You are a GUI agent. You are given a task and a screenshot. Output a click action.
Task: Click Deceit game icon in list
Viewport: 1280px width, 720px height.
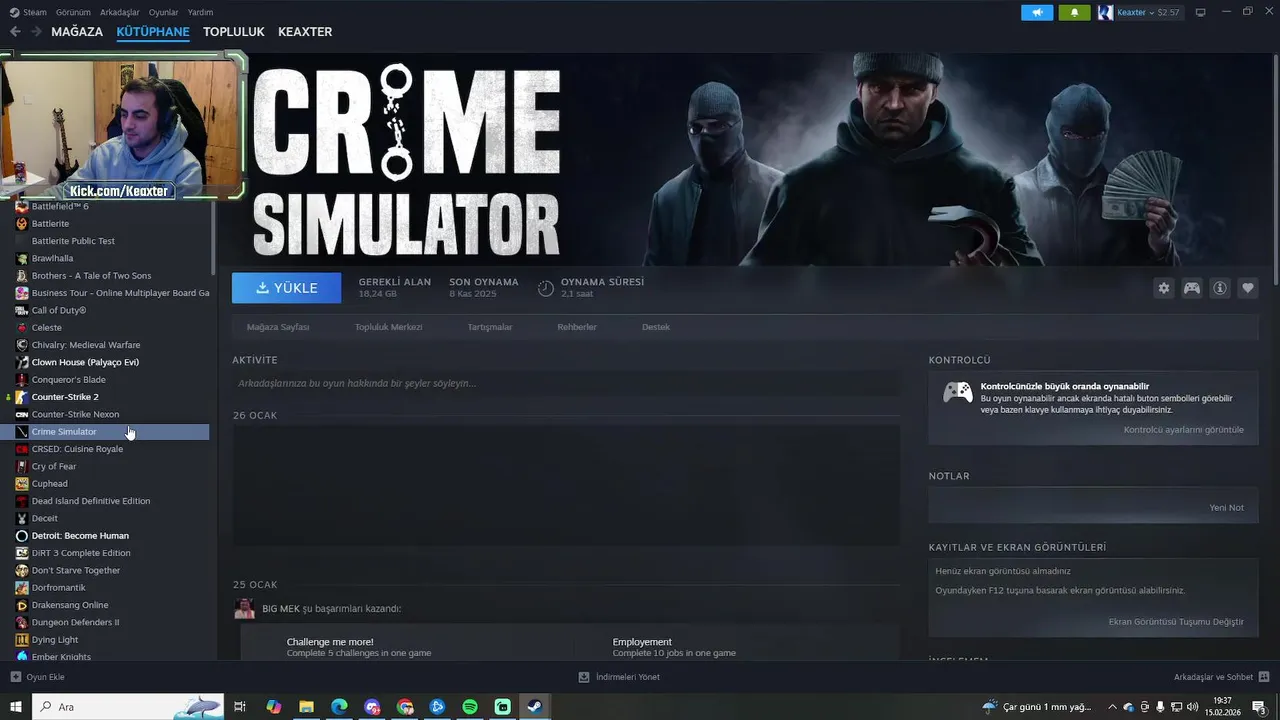coord(22,518)
